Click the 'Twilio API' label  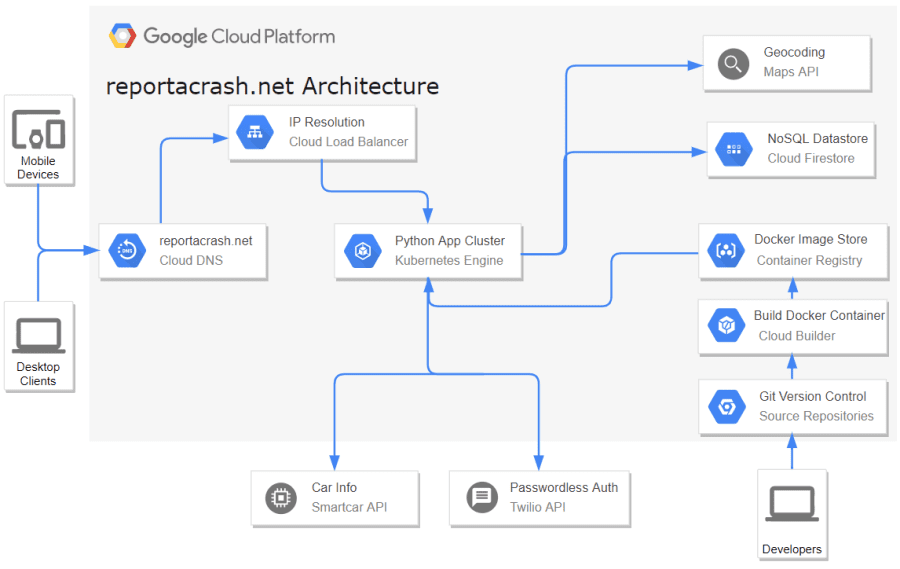(x=538, y=508)
